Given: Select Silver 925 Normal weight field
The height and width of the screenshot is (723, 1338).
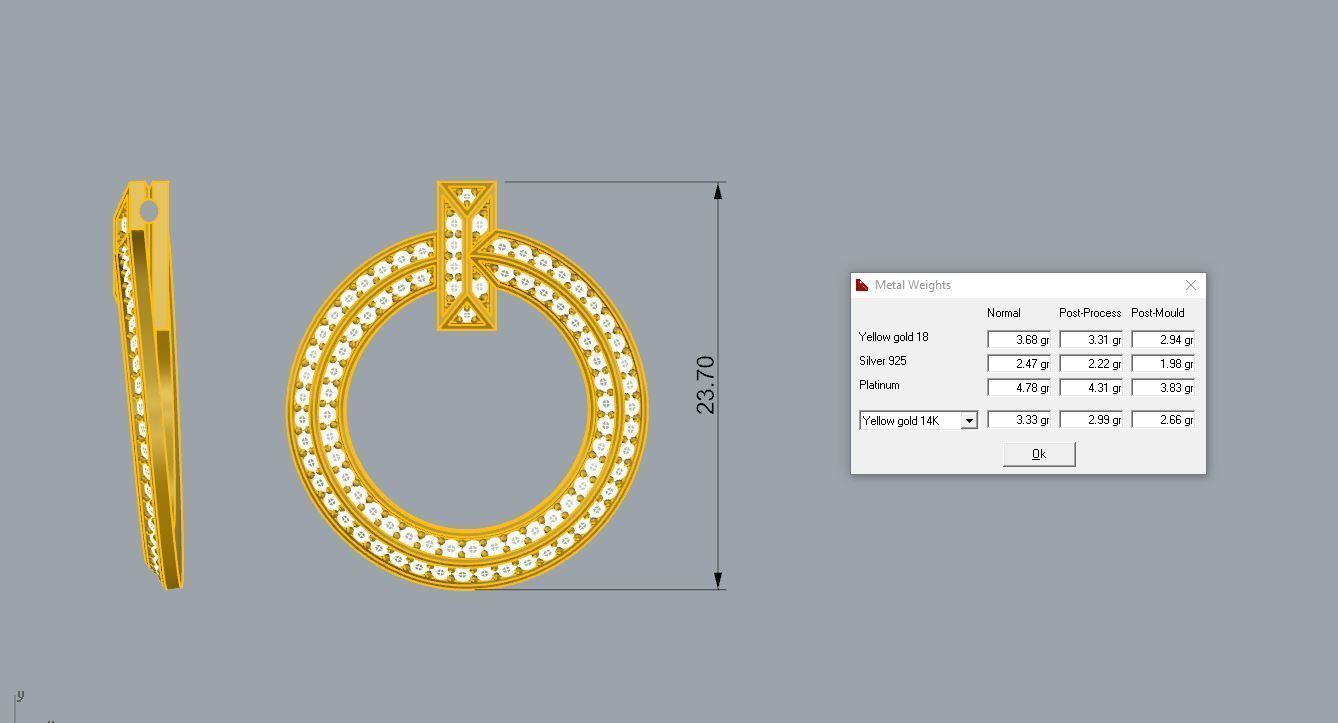Looking at the screenshot, I should 1019,364.
